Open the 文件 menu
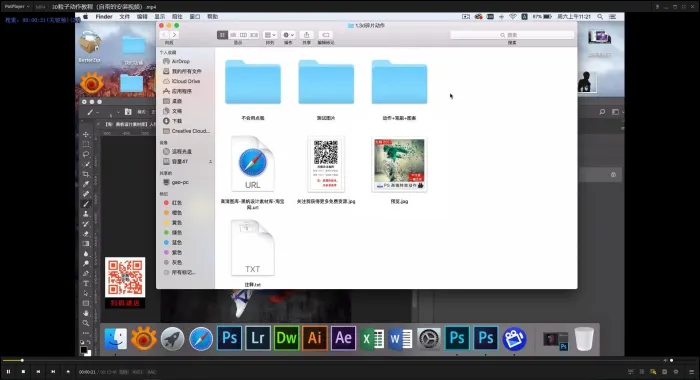Image resolution: width=700 pixels, height=380 pixels. click(x=125, y=17)
